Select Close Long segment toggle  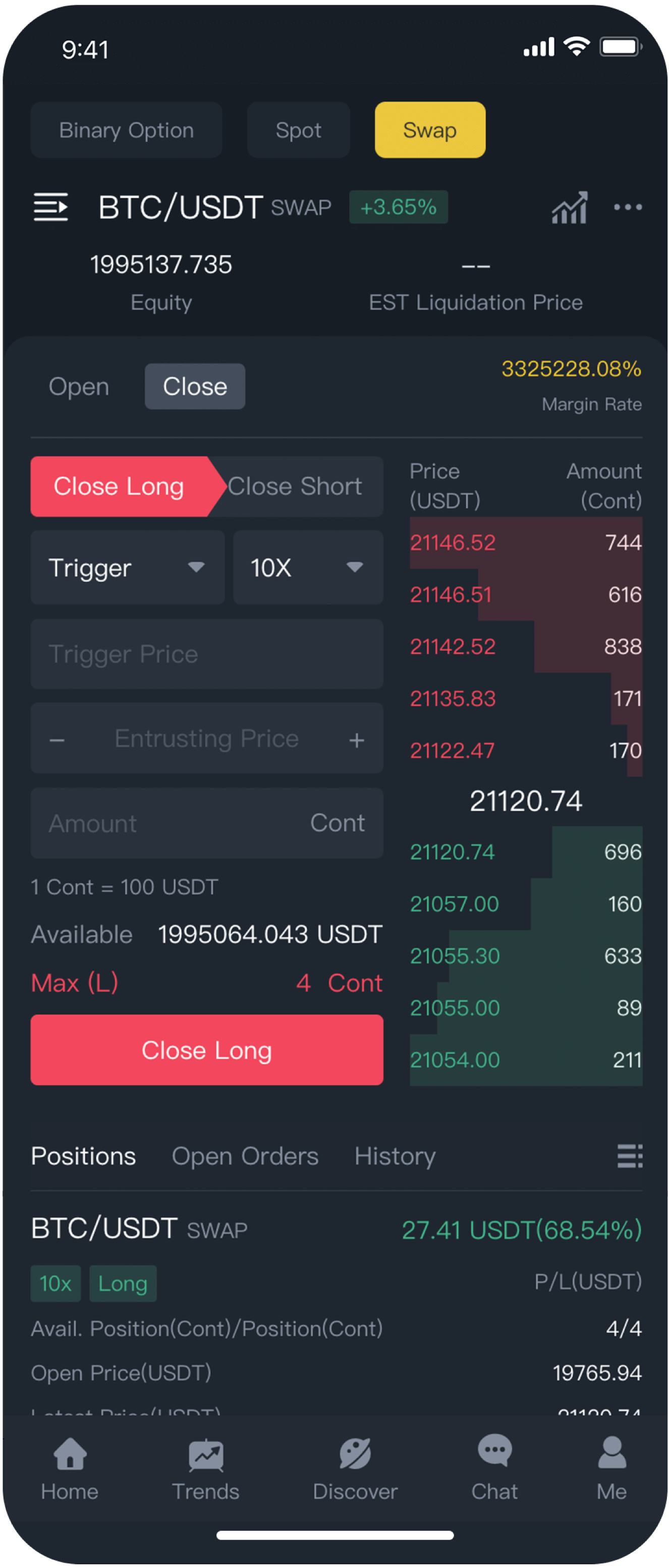click(119, 486)
